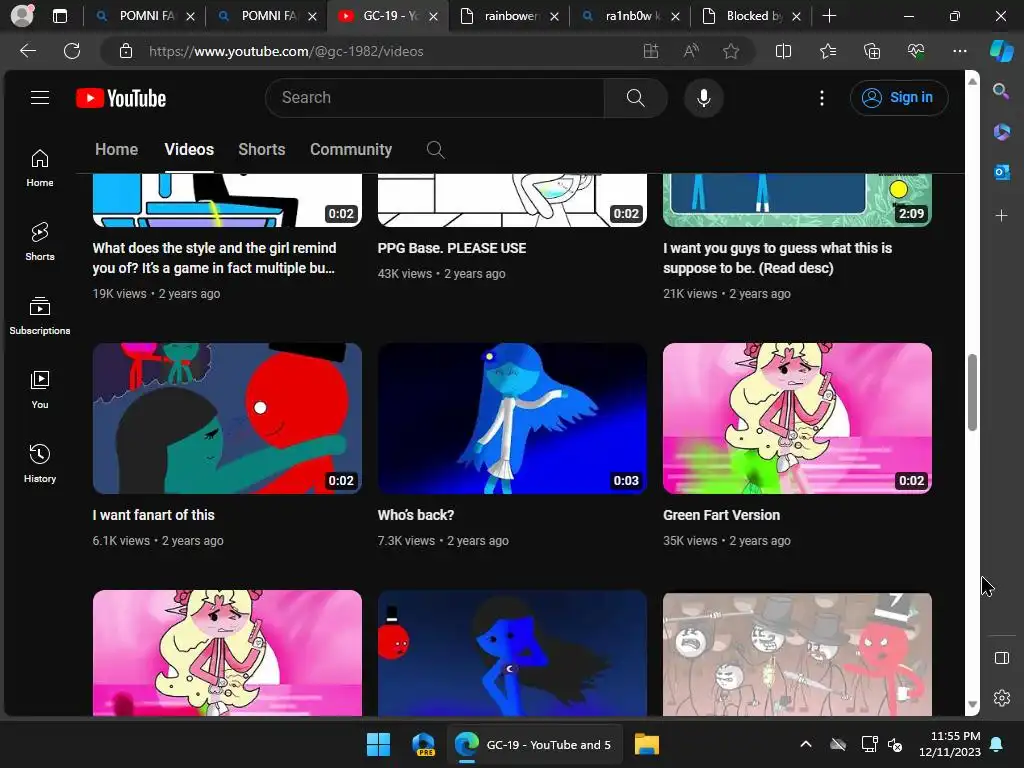
Task: Add this page to favorites star
Action: [731, 51]
